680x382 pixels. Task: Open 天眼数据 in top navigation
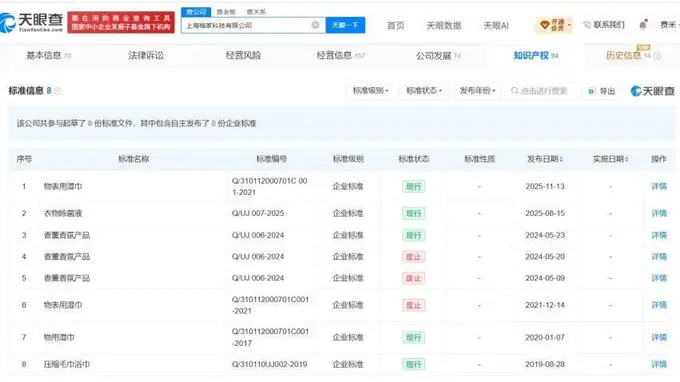point(444,26)
